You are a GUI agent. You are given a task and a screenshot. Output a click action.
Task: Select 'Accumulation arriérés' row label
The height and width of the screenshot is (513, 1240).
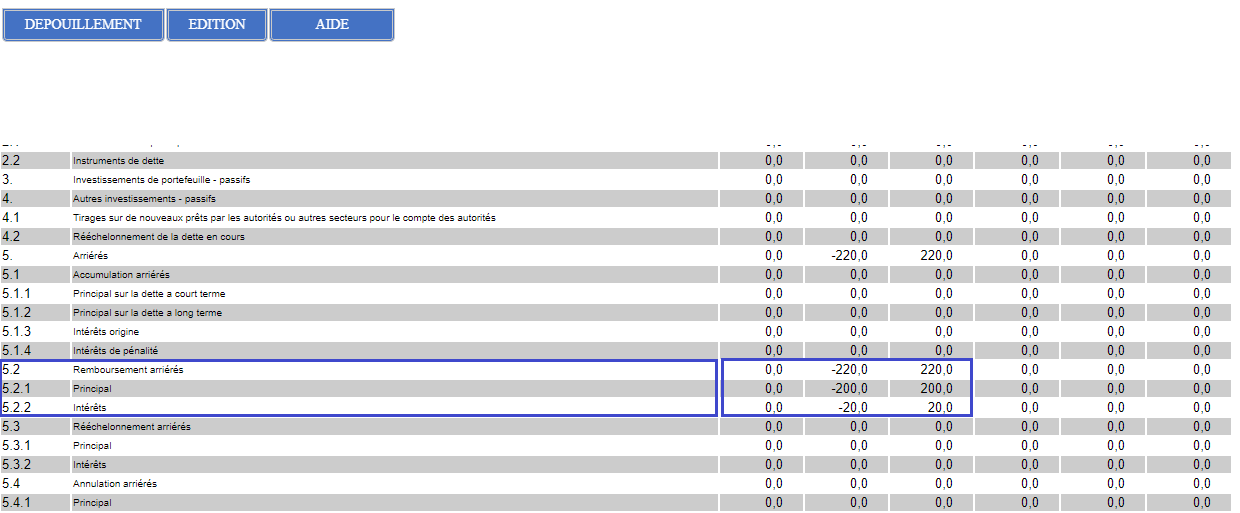point(121,275)
